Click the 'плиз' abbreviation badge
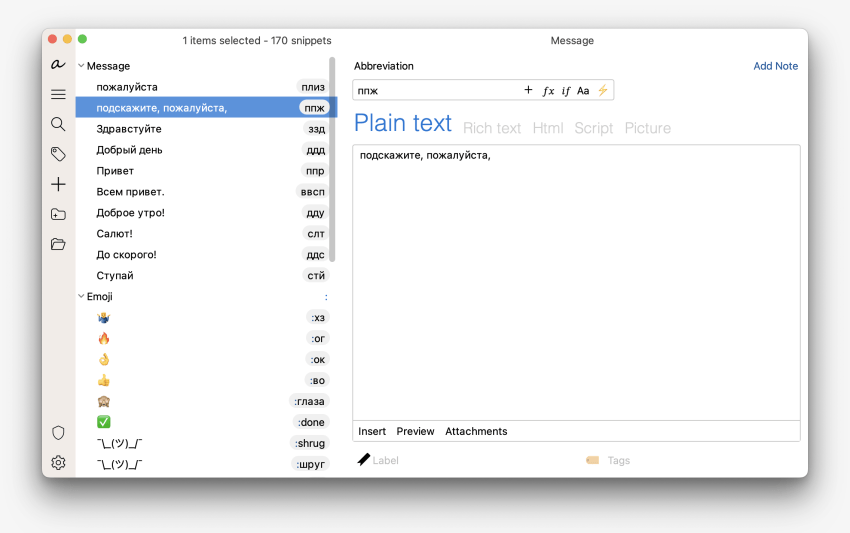The image size is (850, 533). [x=313, y=87]
